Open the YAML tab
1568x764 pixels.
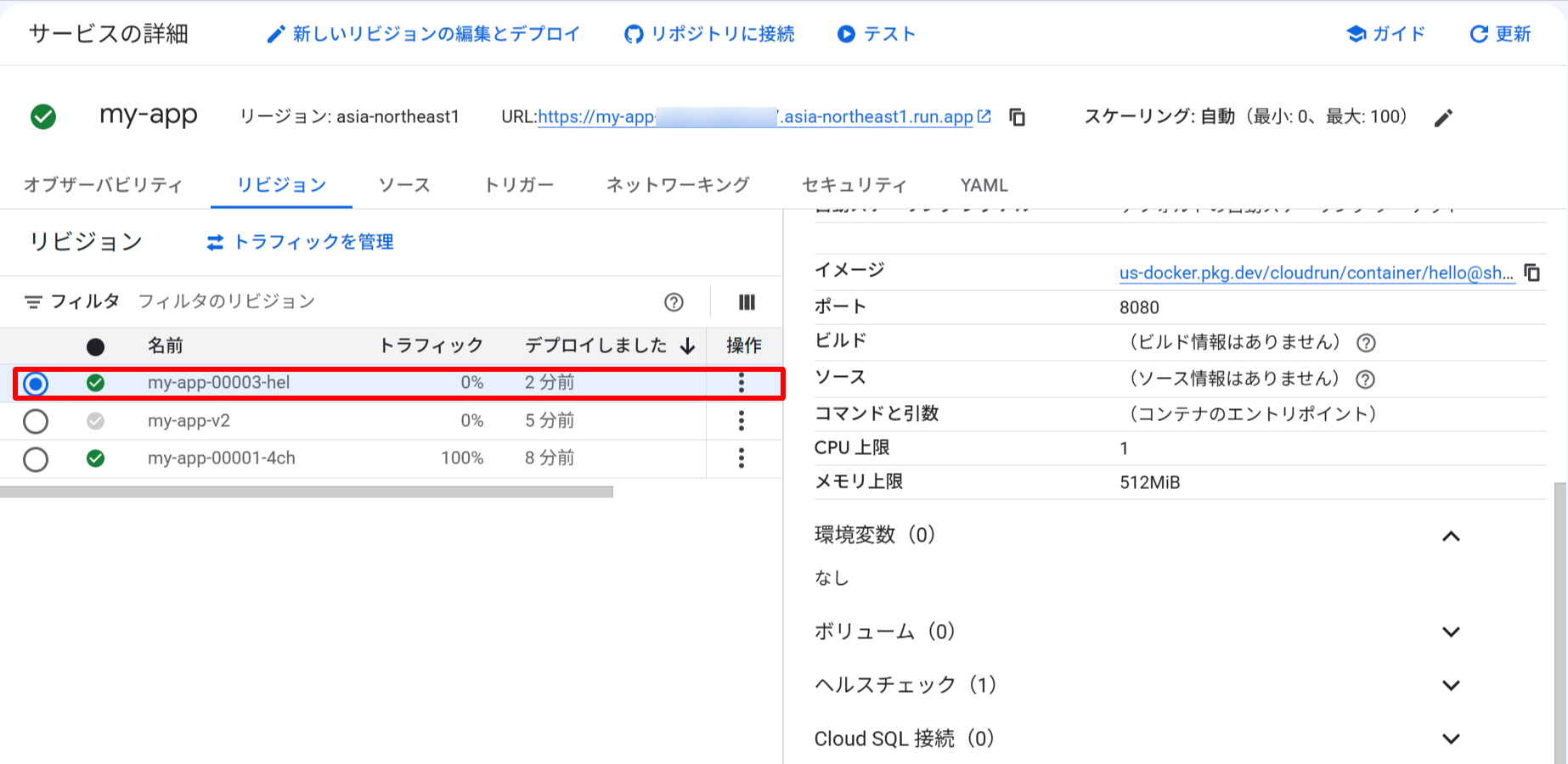click(984, 185)
